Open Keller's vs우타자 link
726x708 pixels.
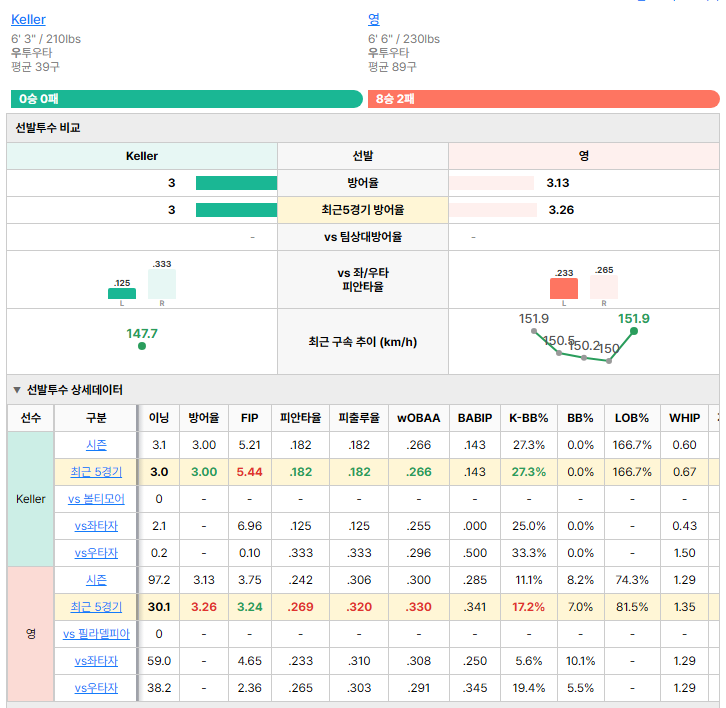96,553
